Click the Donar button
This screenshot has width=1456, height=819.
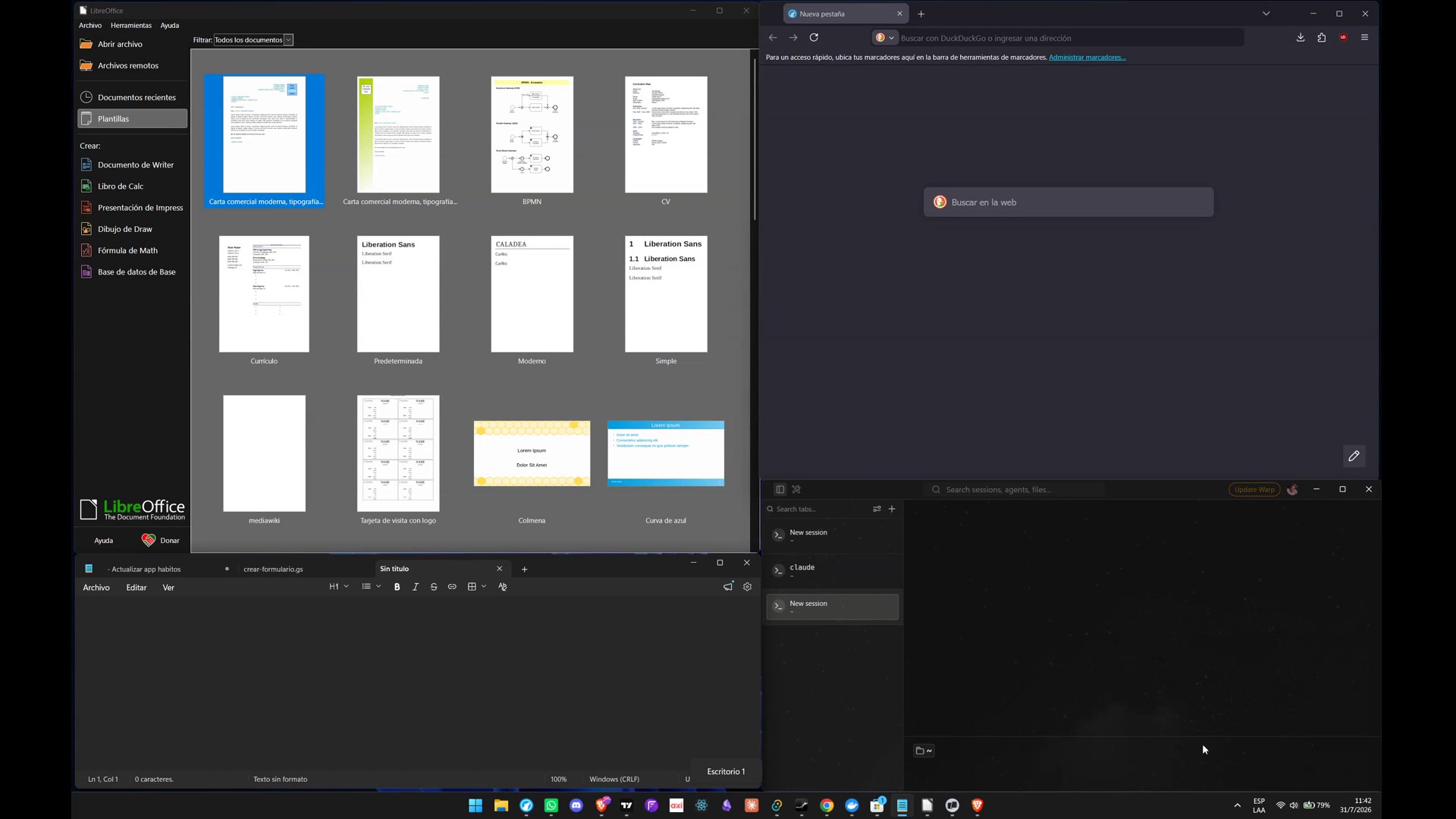[x=160, y=541]
